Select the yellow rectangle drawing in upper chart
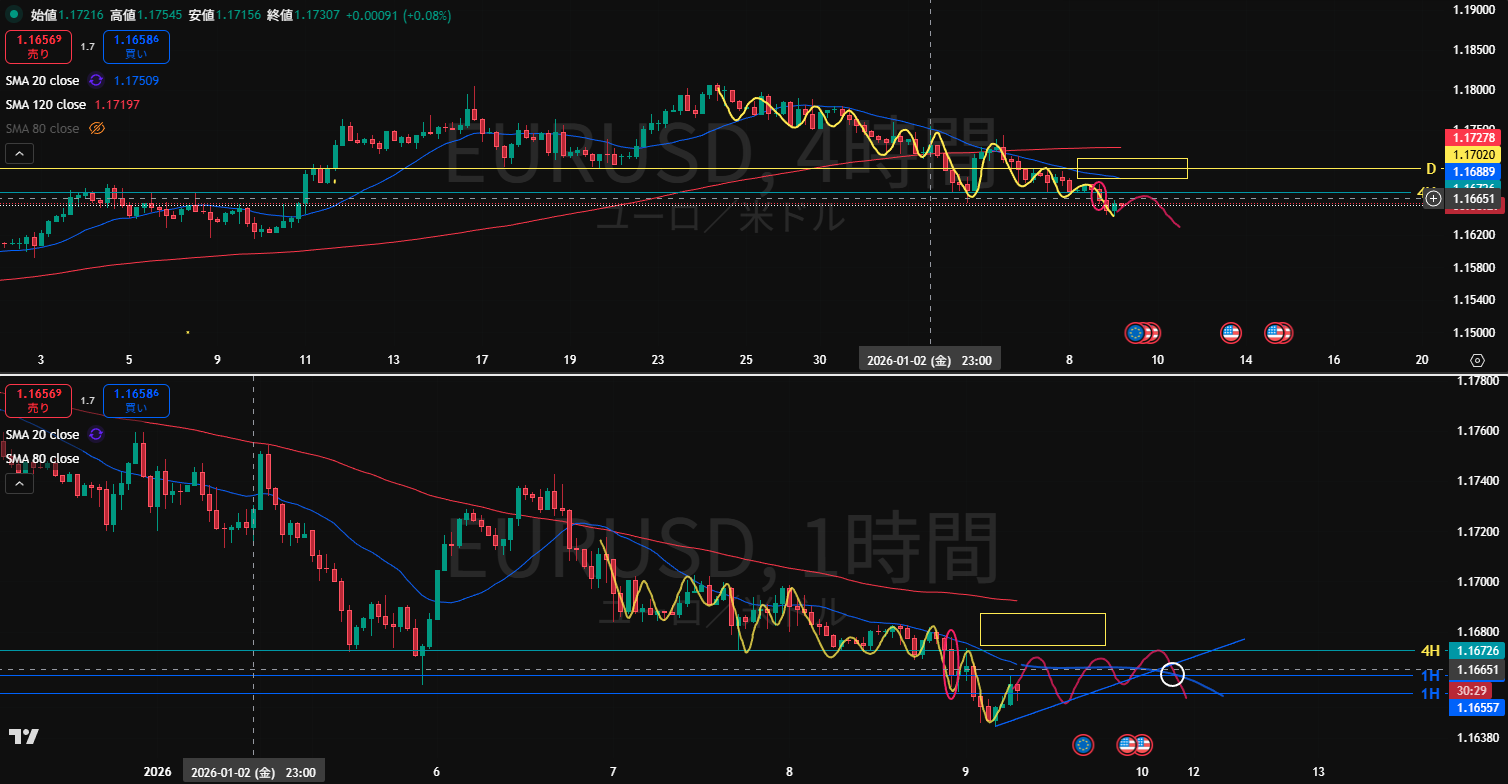1508x784 pixels. [1131, 168]
